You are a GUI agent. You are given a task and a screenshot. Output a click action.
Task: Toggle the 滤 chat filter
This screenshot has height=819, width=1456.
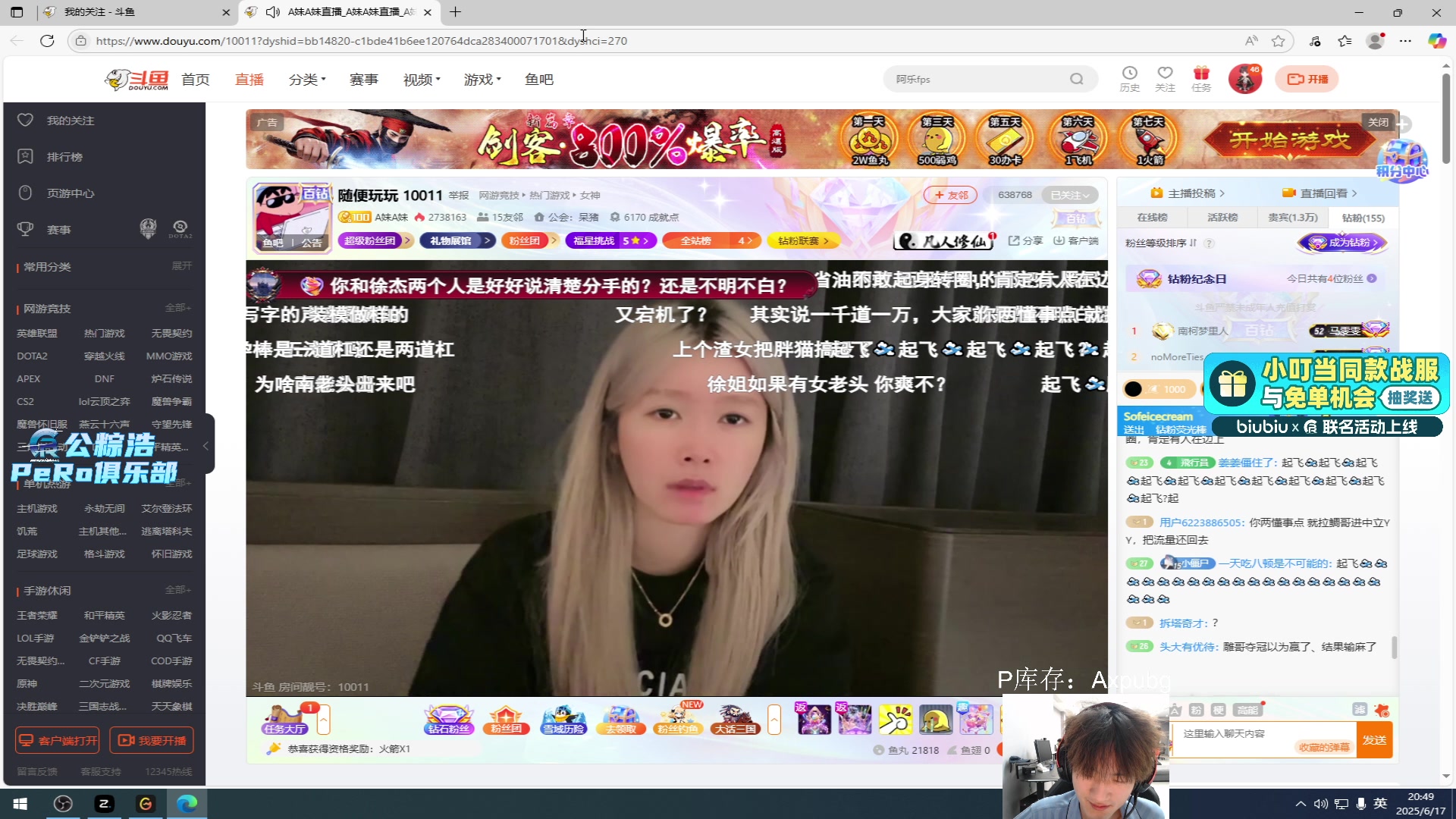click(1359, 710)
